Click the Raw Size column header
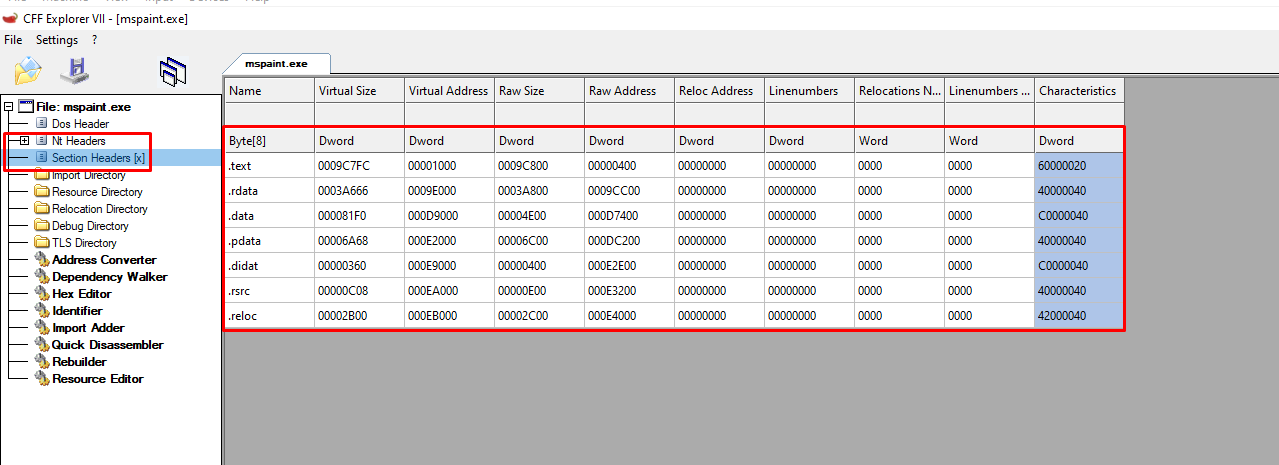Screen dimensions: 1279x465 (539, 90)
